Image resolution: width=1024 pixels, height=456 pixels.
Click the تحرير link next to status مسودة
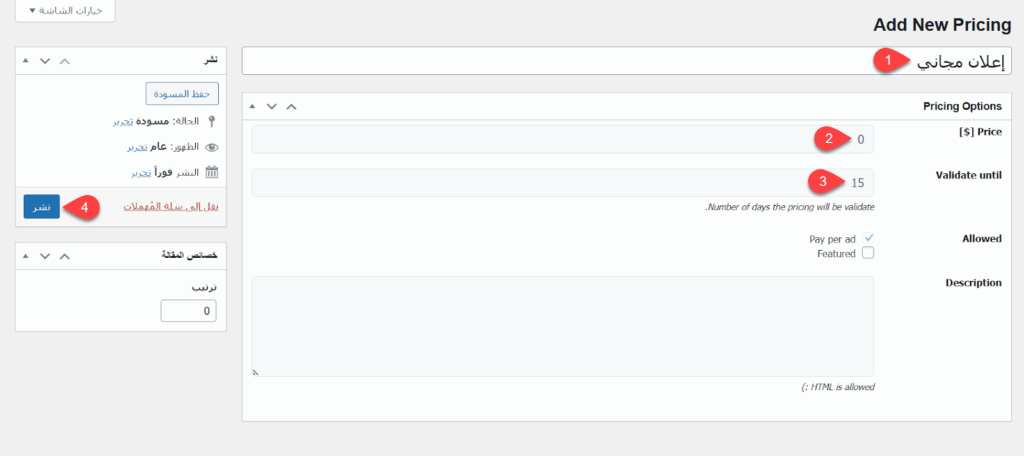click(123, 121)
